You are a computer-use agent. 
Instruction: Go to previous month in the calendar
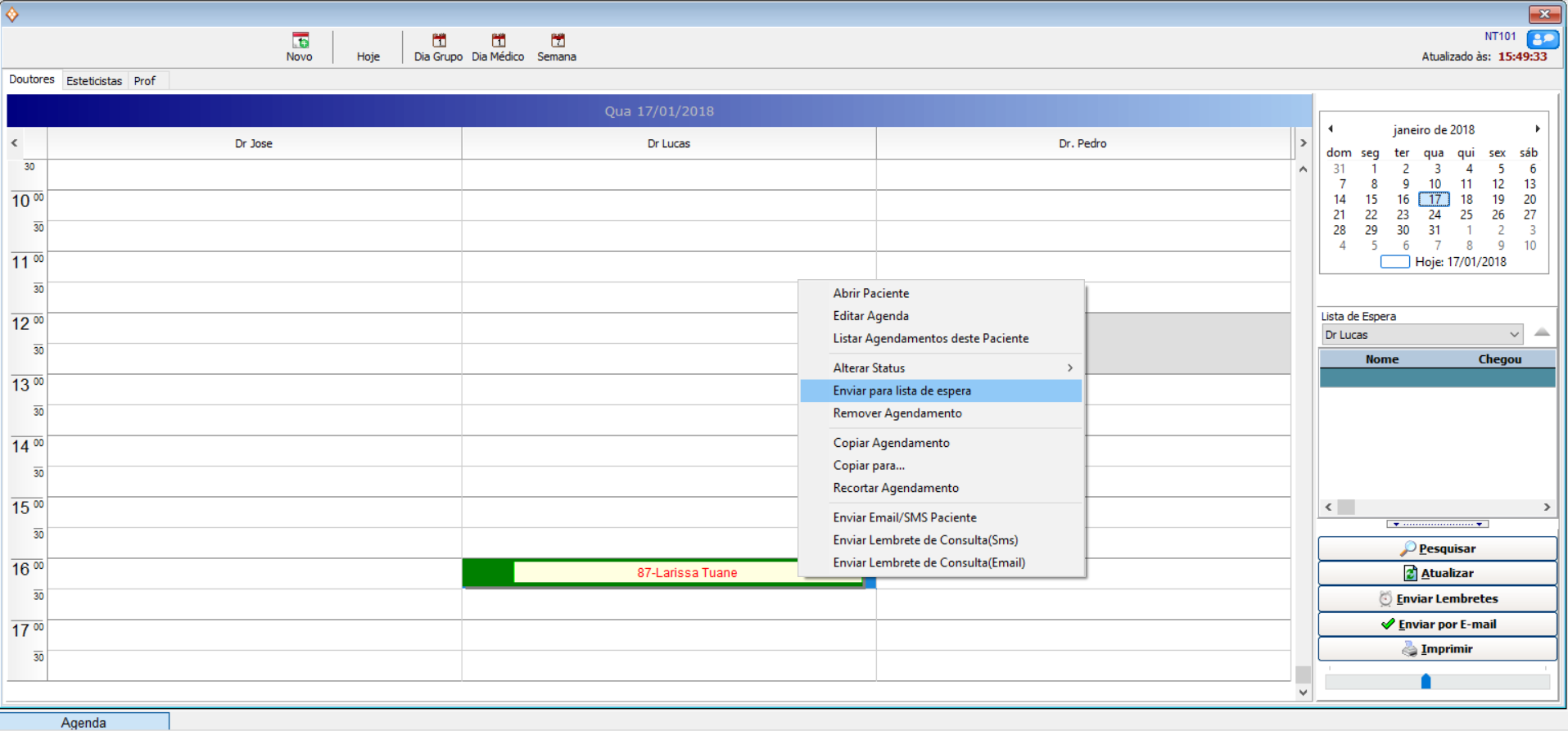tap(1331, 129)
